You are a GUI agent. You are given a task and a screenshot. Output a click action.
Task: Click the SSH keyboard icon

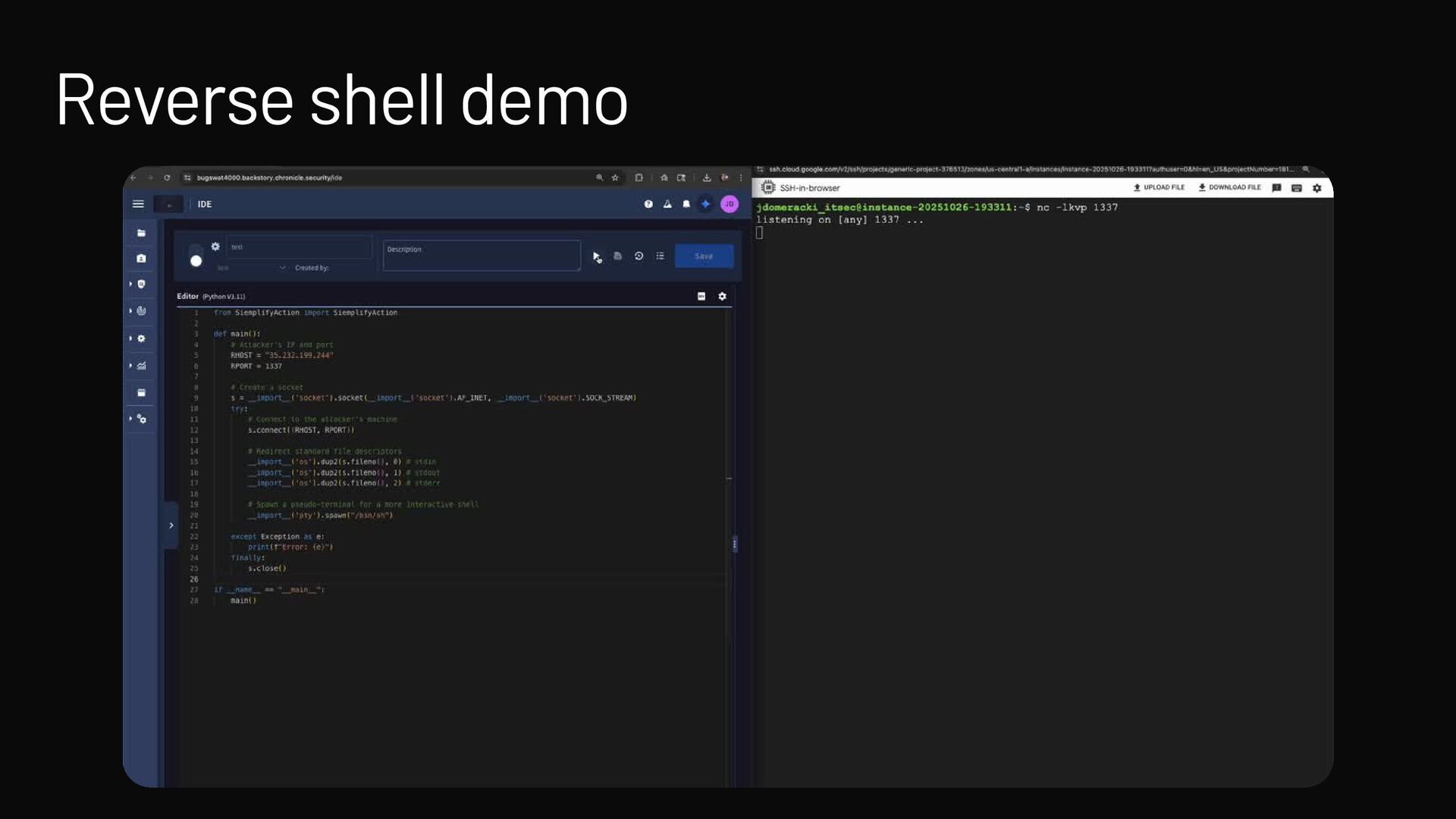[1297, 188]
